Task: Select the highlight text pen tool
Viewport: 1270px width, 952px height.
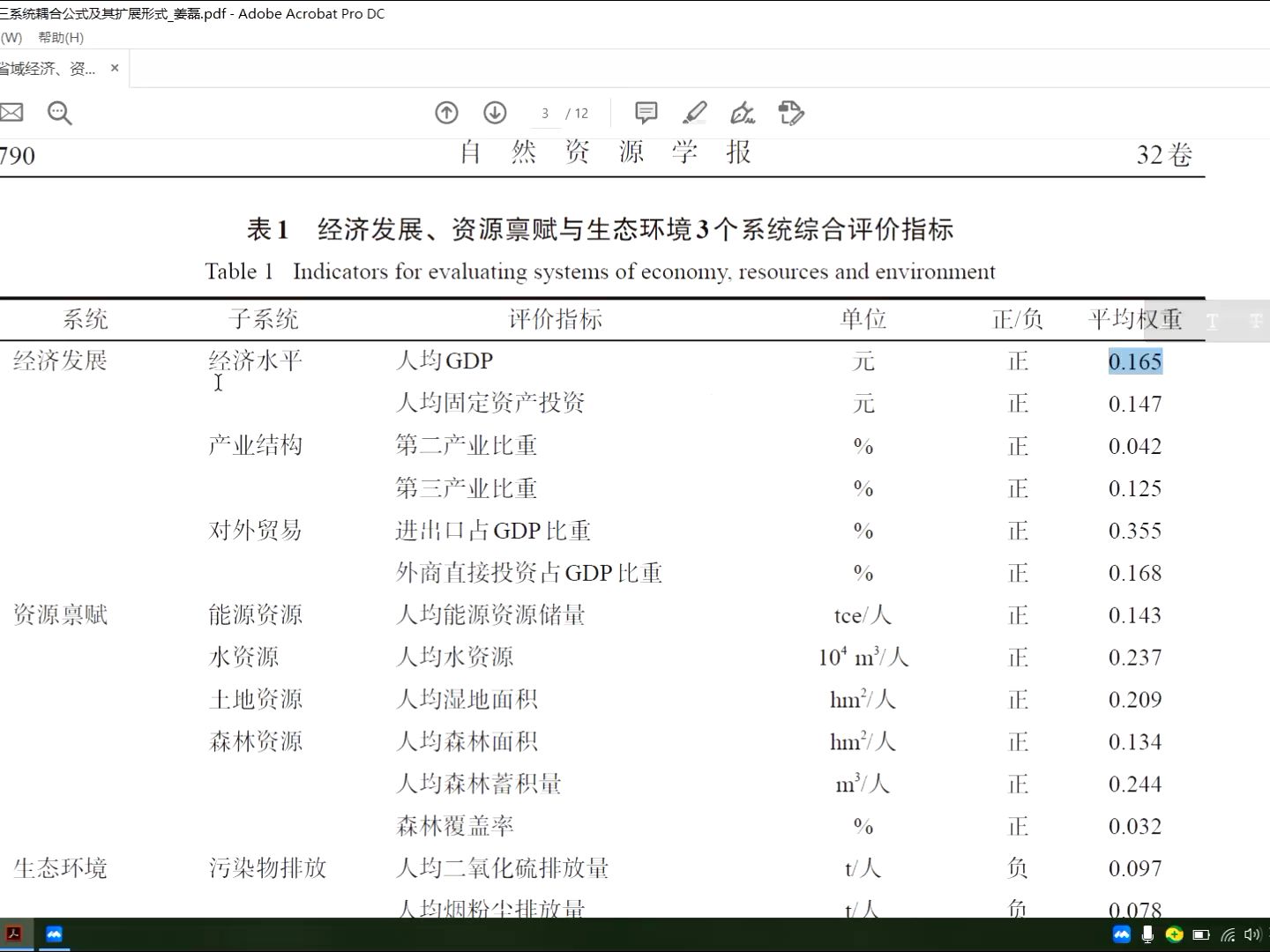Action: pyautogui.click(x=695, y=113)
